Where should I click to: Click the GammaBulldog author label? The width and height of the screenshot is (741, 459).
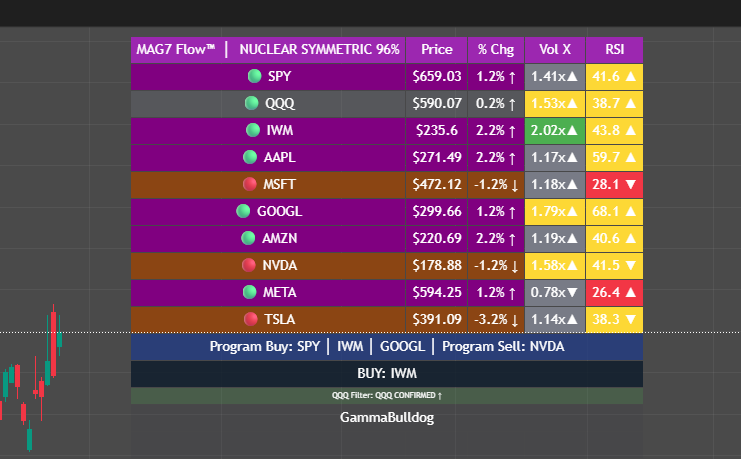pos(387,417)
